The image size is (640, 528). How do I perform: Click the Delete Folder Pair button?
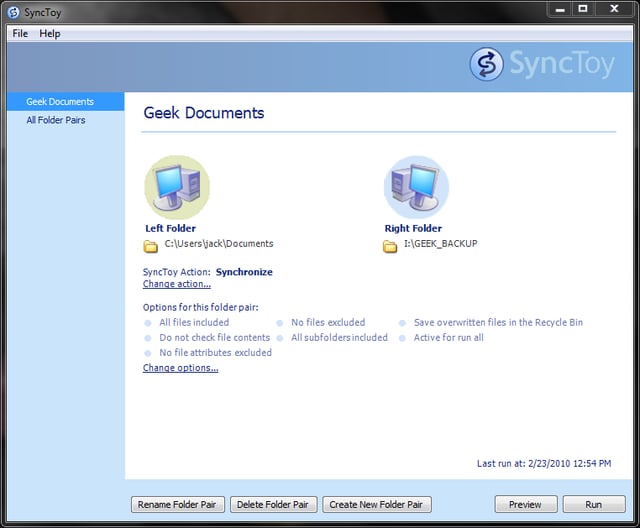tap(273, 504)
